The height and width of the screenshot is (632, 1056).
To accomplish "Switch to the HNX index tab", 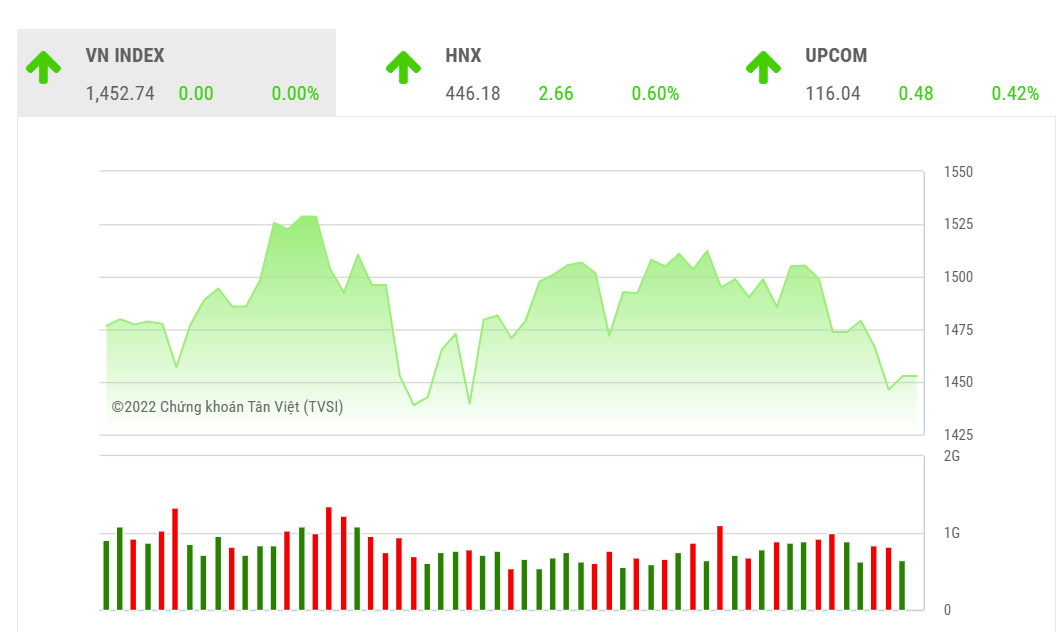I will 463,56.
